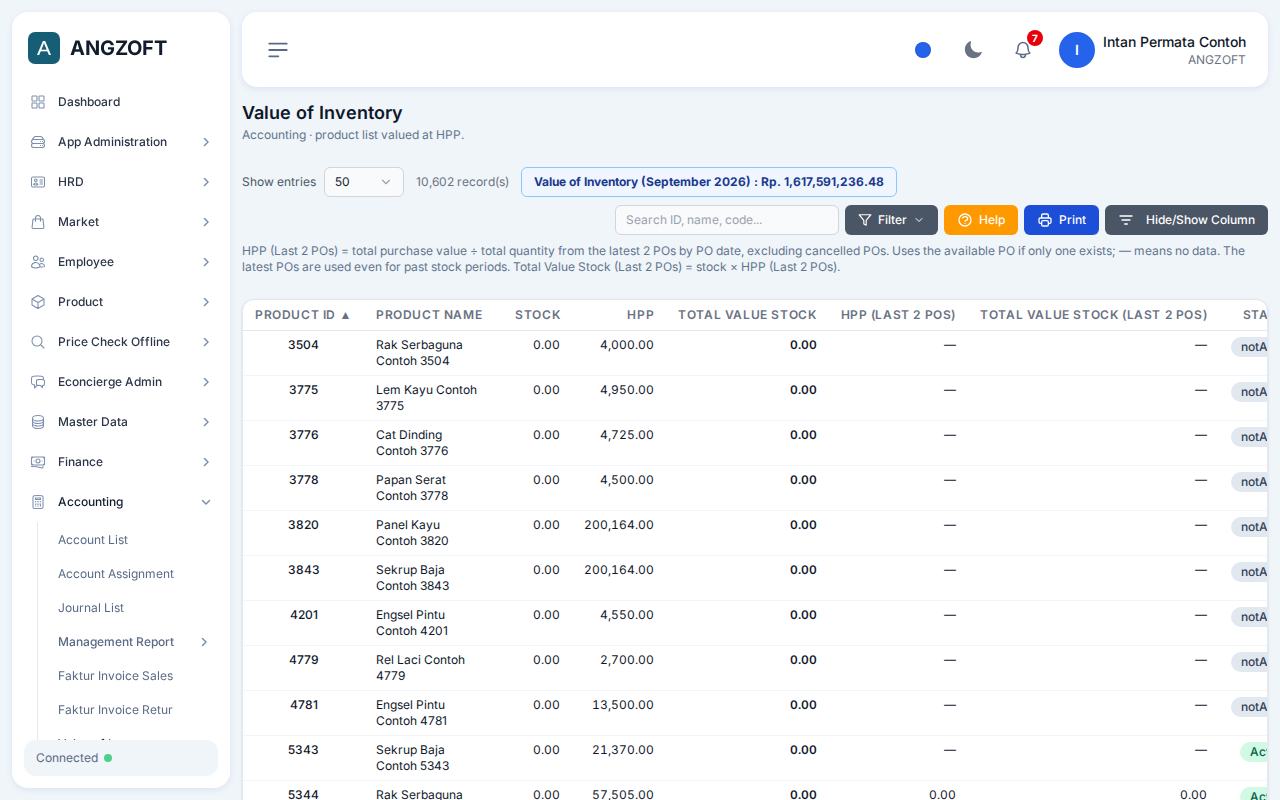Click the ANGZOFT logo icon
This screenshot has width=1280, height=800.
coord(44,48)
